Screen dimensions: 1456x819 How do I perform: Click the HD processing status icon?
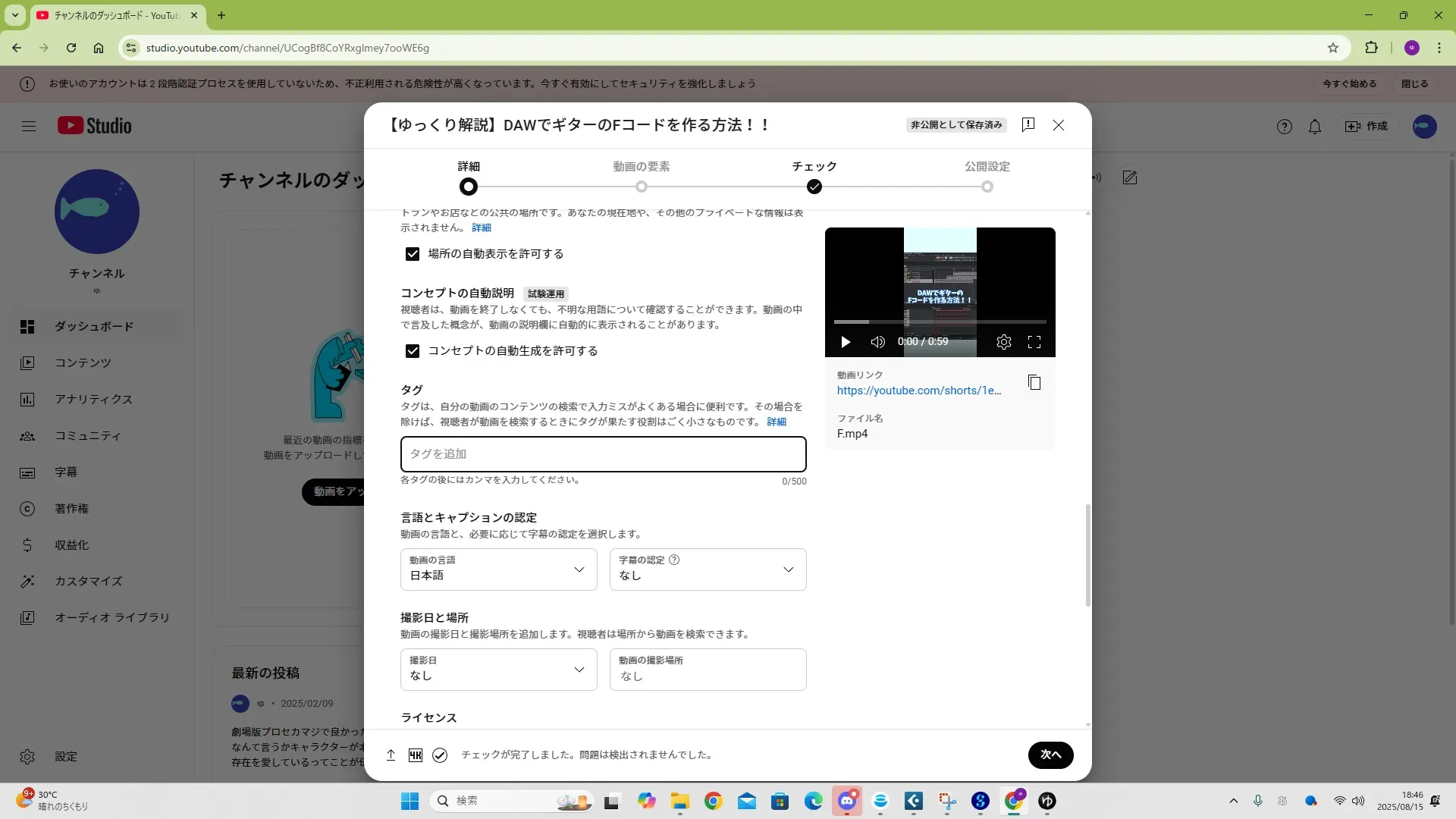415,755
